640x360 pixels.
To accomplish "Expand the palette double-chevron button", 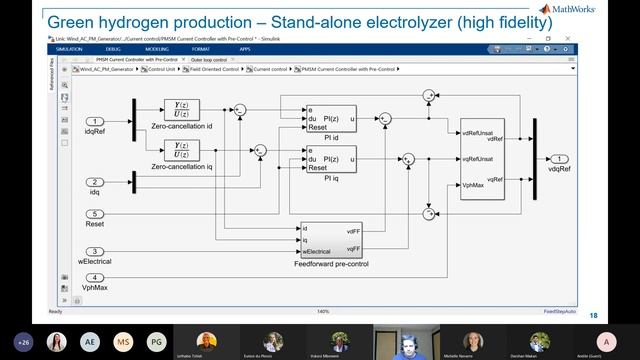I will tap(64, 300).
